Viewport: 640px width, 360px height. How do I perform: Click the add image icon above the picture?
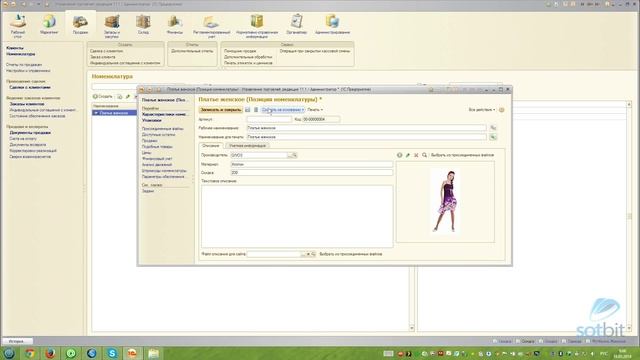click(x=400, y=155)
